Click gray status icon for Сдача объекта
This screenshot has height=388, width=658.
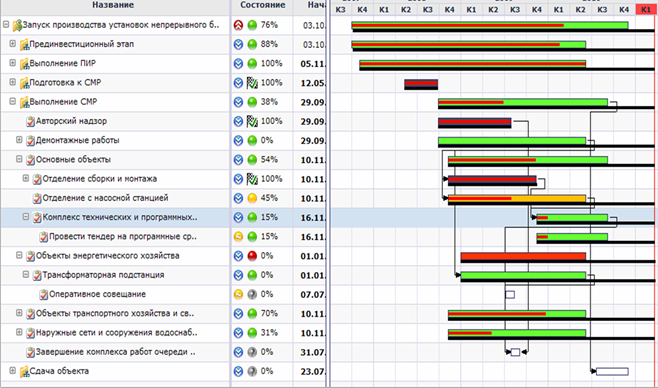[x=252, y=371]
